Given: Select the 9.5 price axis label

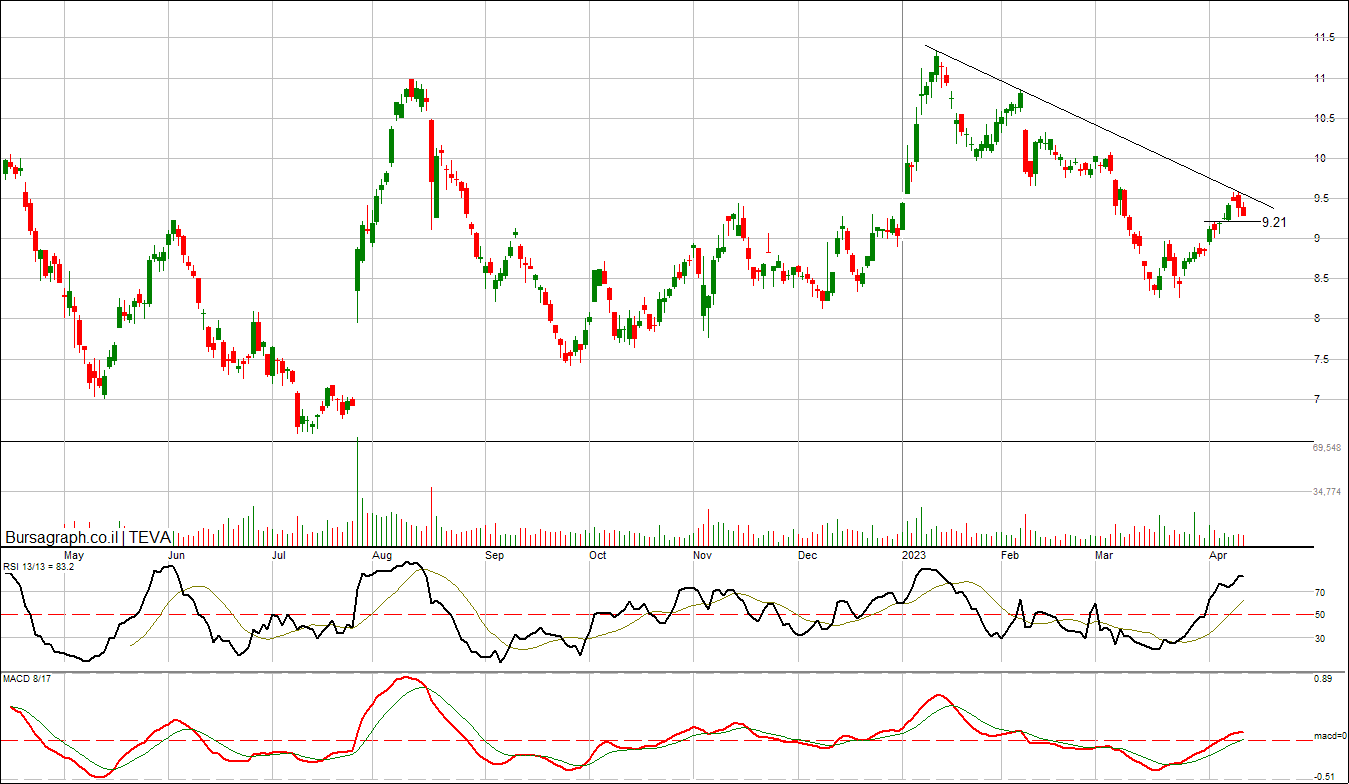Looking at the screenshot, I should coord(1321,198).
